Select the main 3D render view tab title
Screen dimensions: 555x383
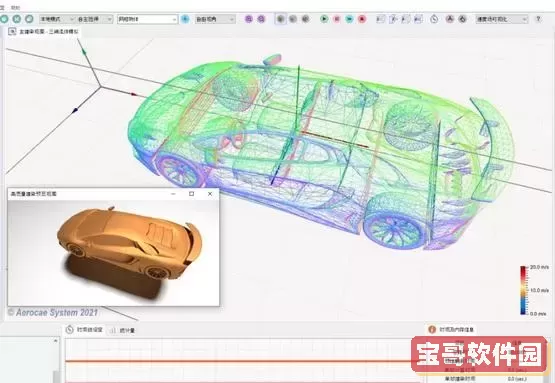[49, 32]
